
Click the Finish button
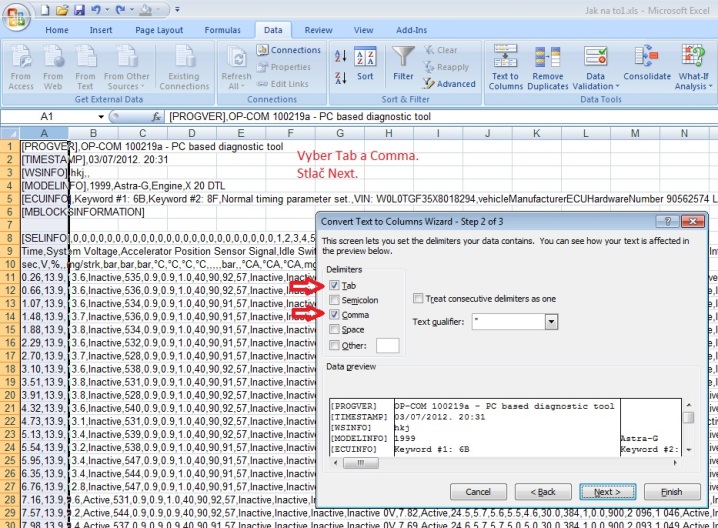[x=672, y=492]
